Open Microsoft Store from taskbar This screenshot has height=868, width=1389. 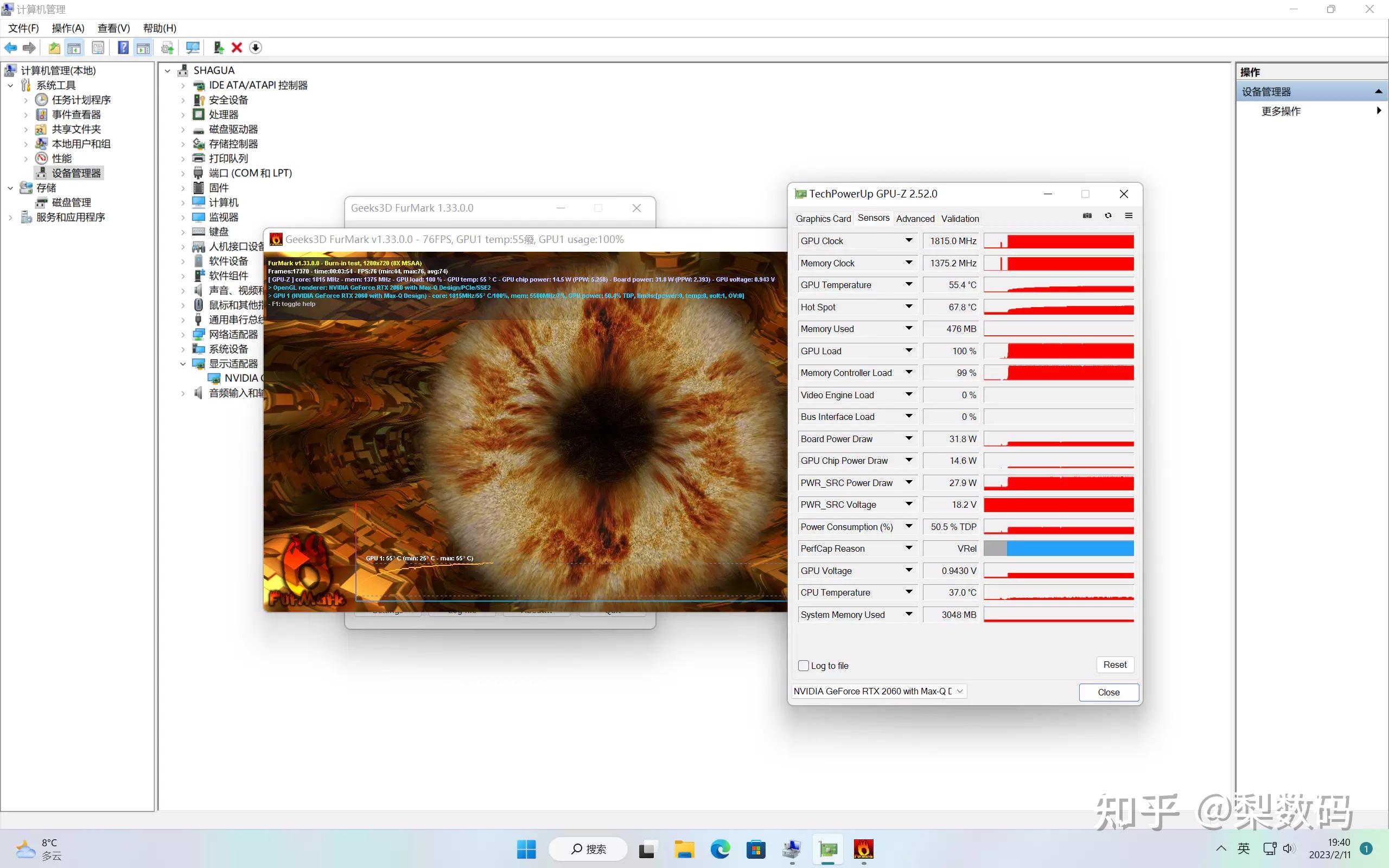[756, 849]
